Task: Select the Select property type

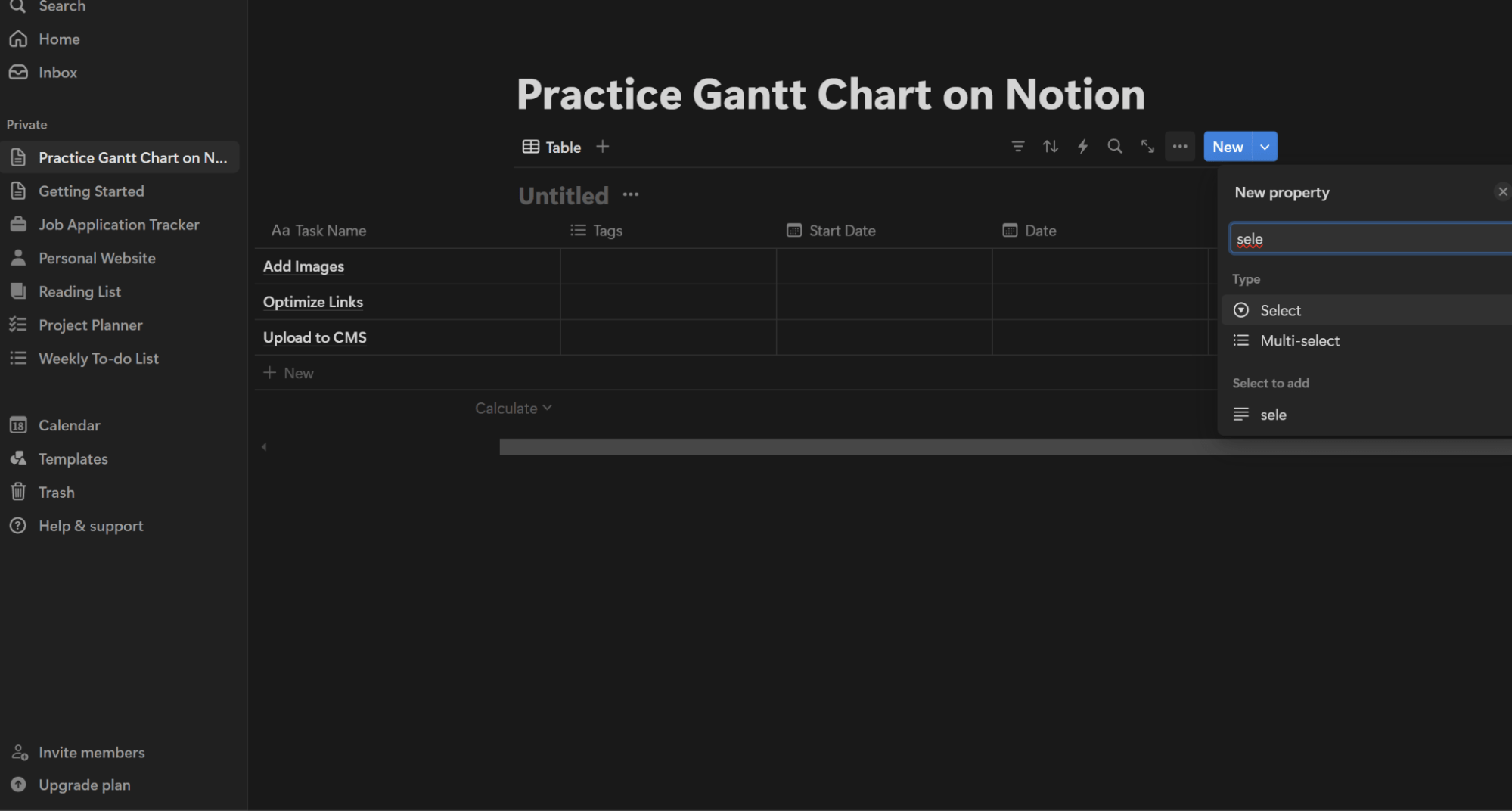Action: (1280, 310)
